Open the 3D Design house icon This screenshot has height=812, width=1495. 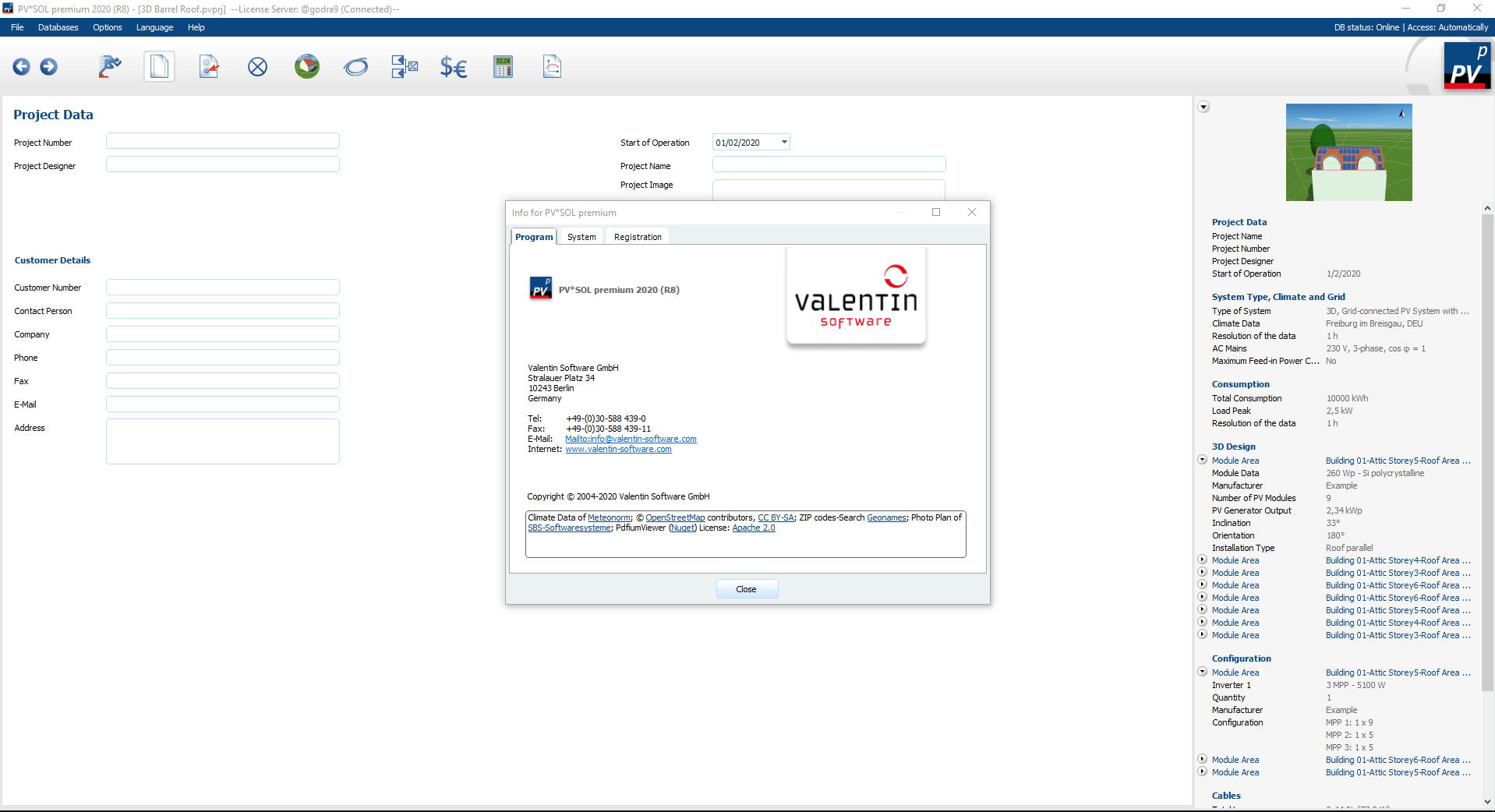click(307, 67)
